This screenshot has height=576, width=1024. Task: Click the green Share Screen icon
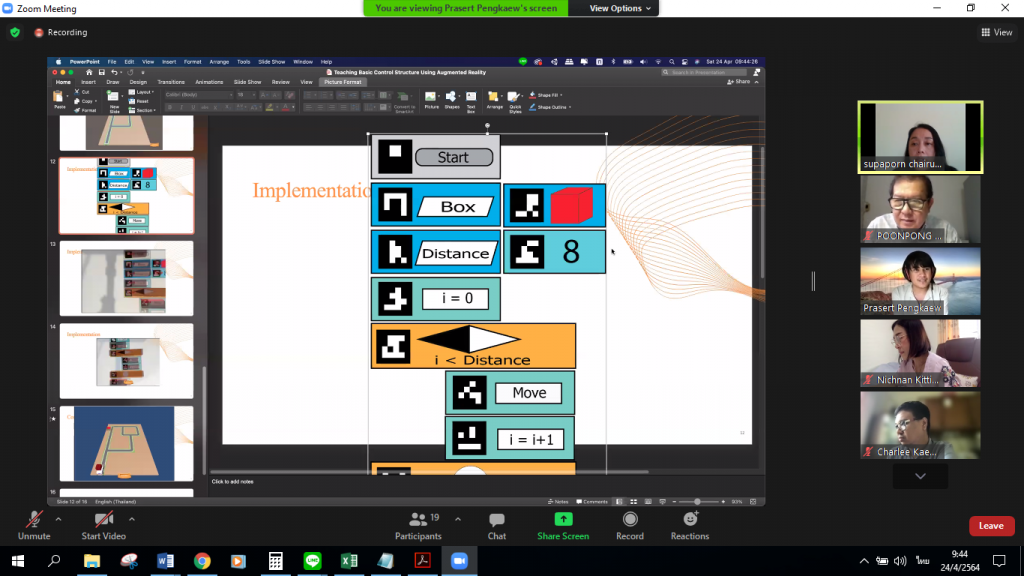(563, 519)
